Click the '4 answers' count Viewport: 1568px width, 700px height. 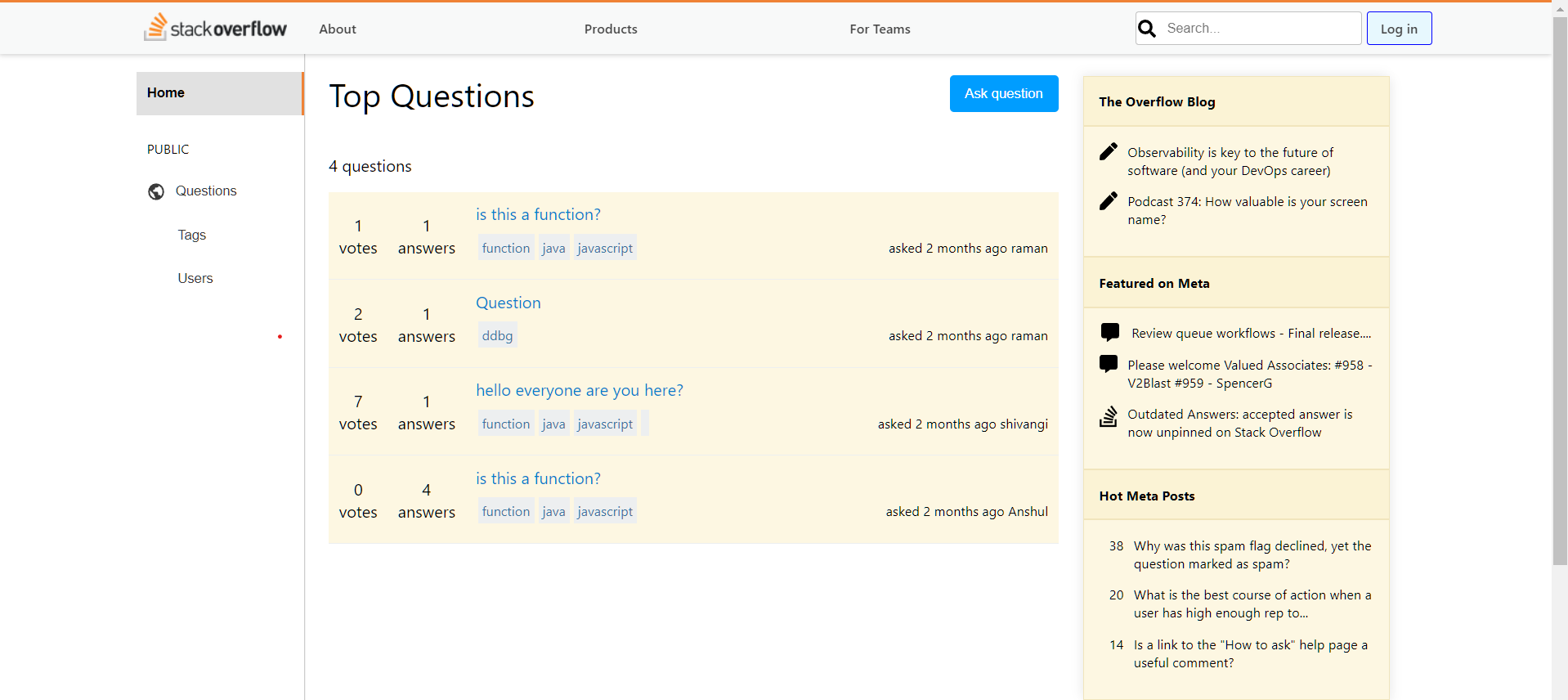[427, 500]
